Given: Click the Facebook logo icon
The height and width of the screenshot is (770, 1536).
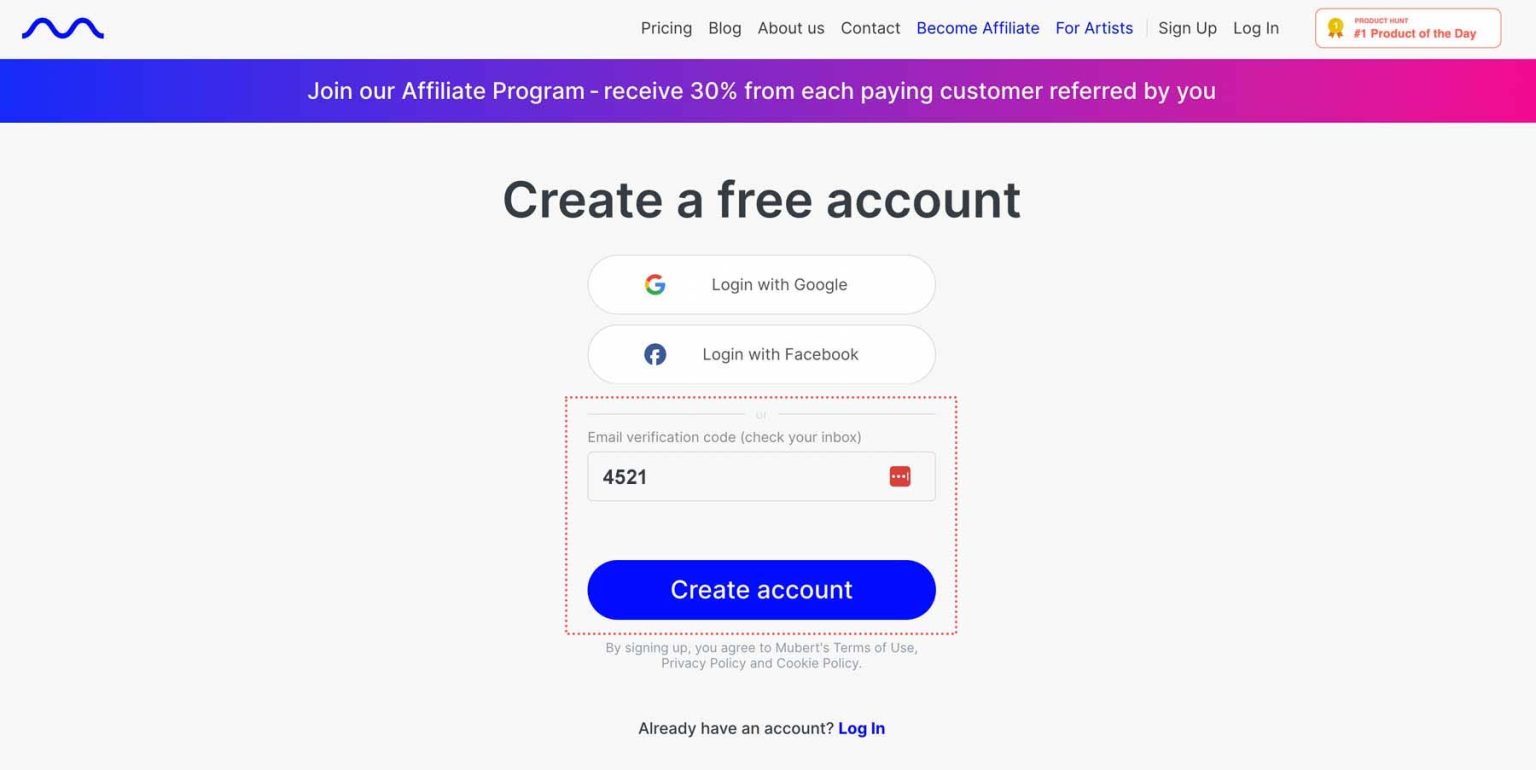Looking at the screenshot, I should point(655,355).
